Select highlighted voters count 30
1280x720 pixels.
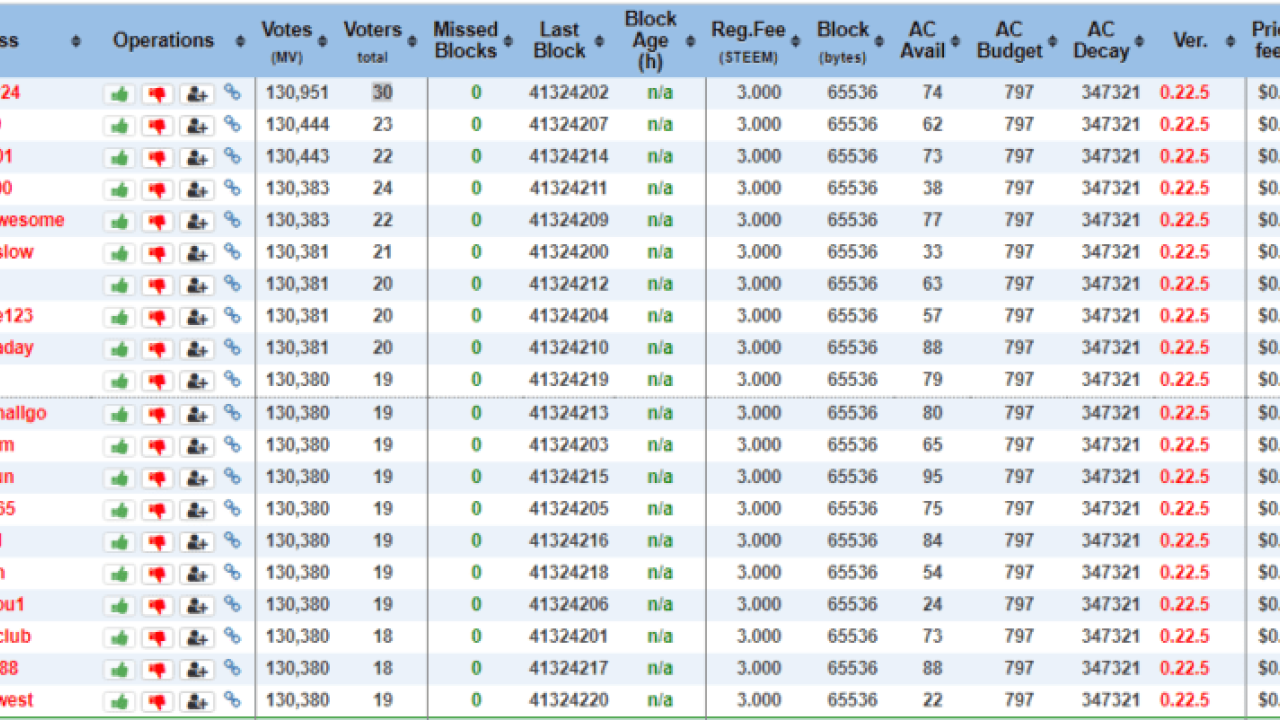point(382,92)
